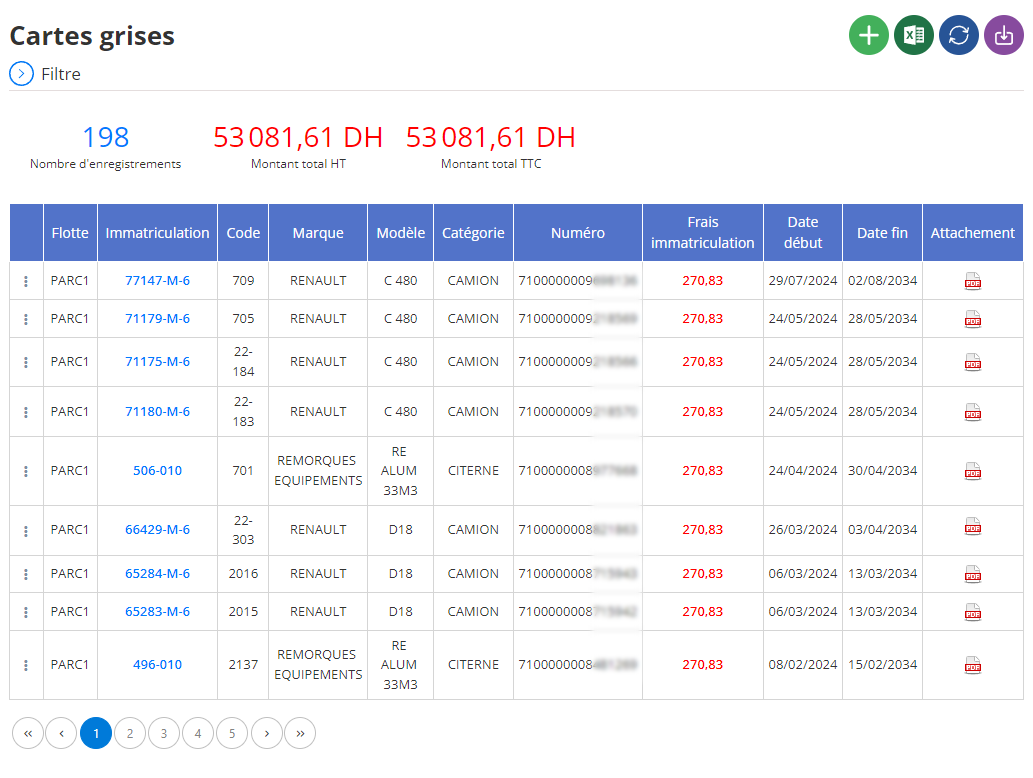Refresh the Cartes grises list
Screen dimensions: 1033x778
point(959,35)
